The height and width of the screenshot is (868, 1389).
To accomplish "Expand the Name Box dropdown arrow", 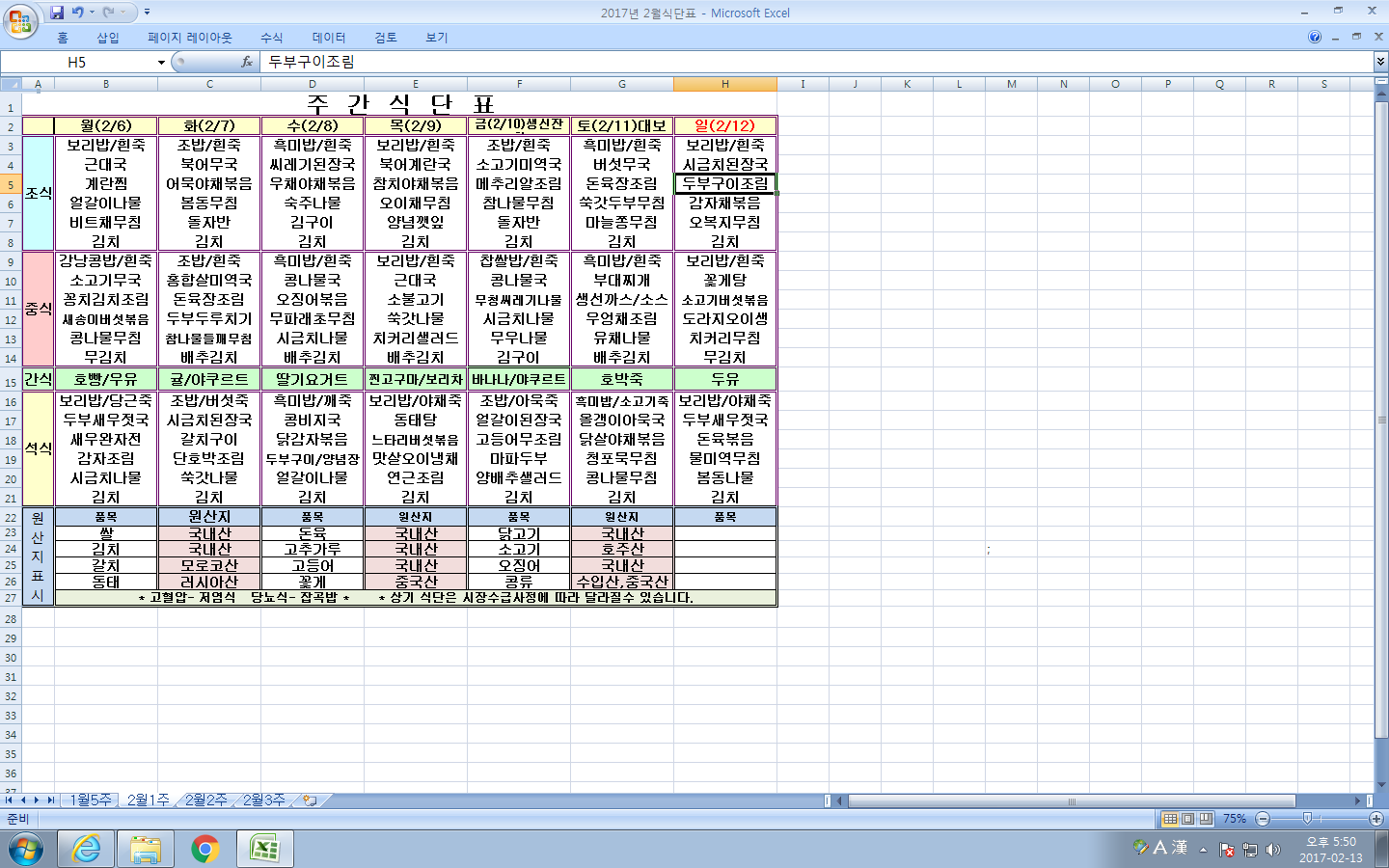I will (x=161, y=63).
